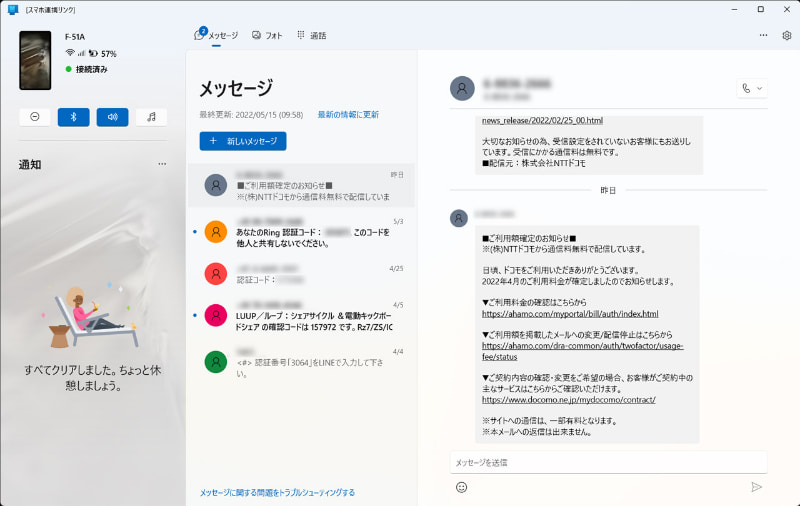Open the Messages tab
The width and height of the screenshot is (800, 506).
[x=216, y=35]
